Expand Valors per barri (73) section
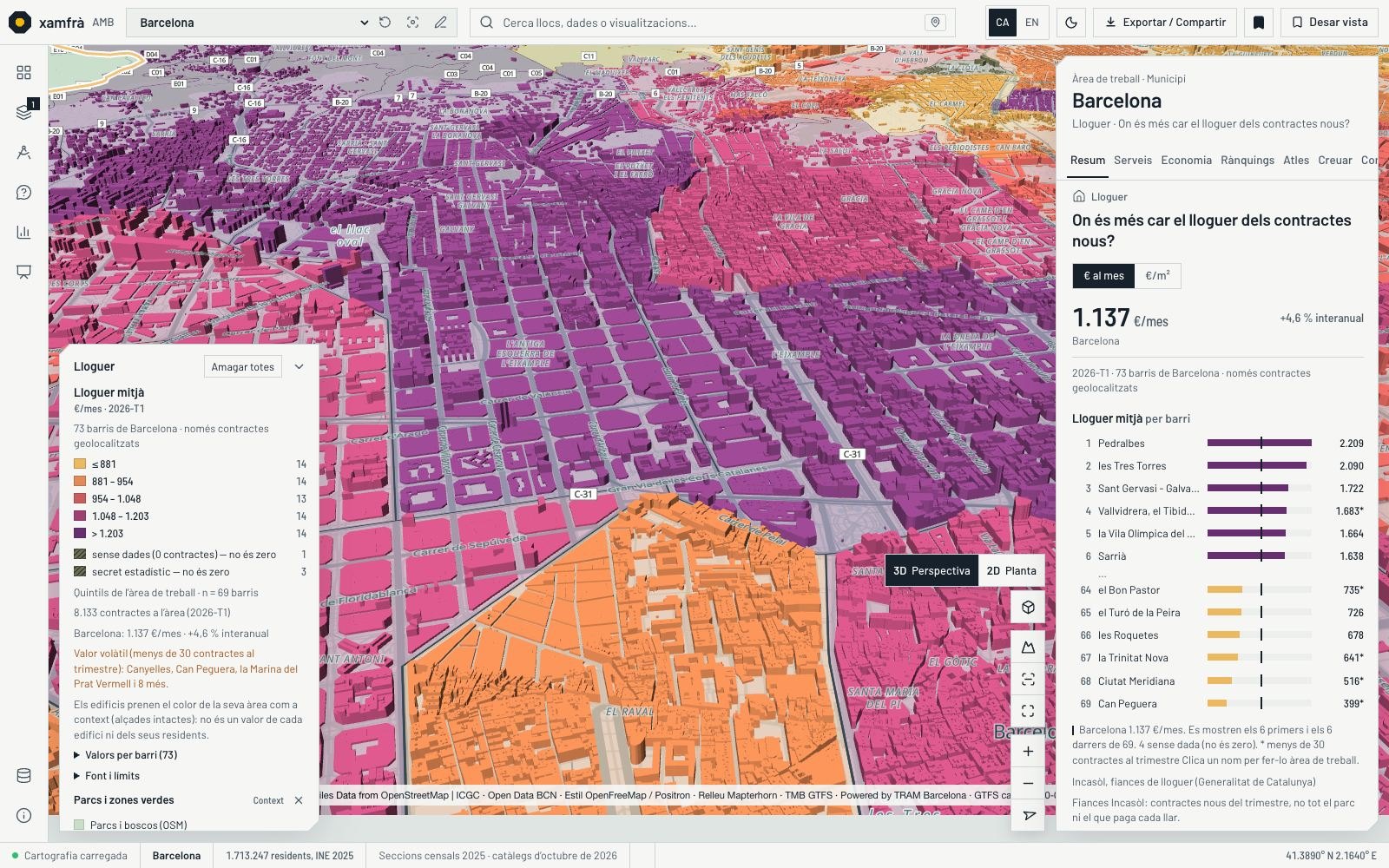This screenshot has width=1389, height=868. point(126,755)
